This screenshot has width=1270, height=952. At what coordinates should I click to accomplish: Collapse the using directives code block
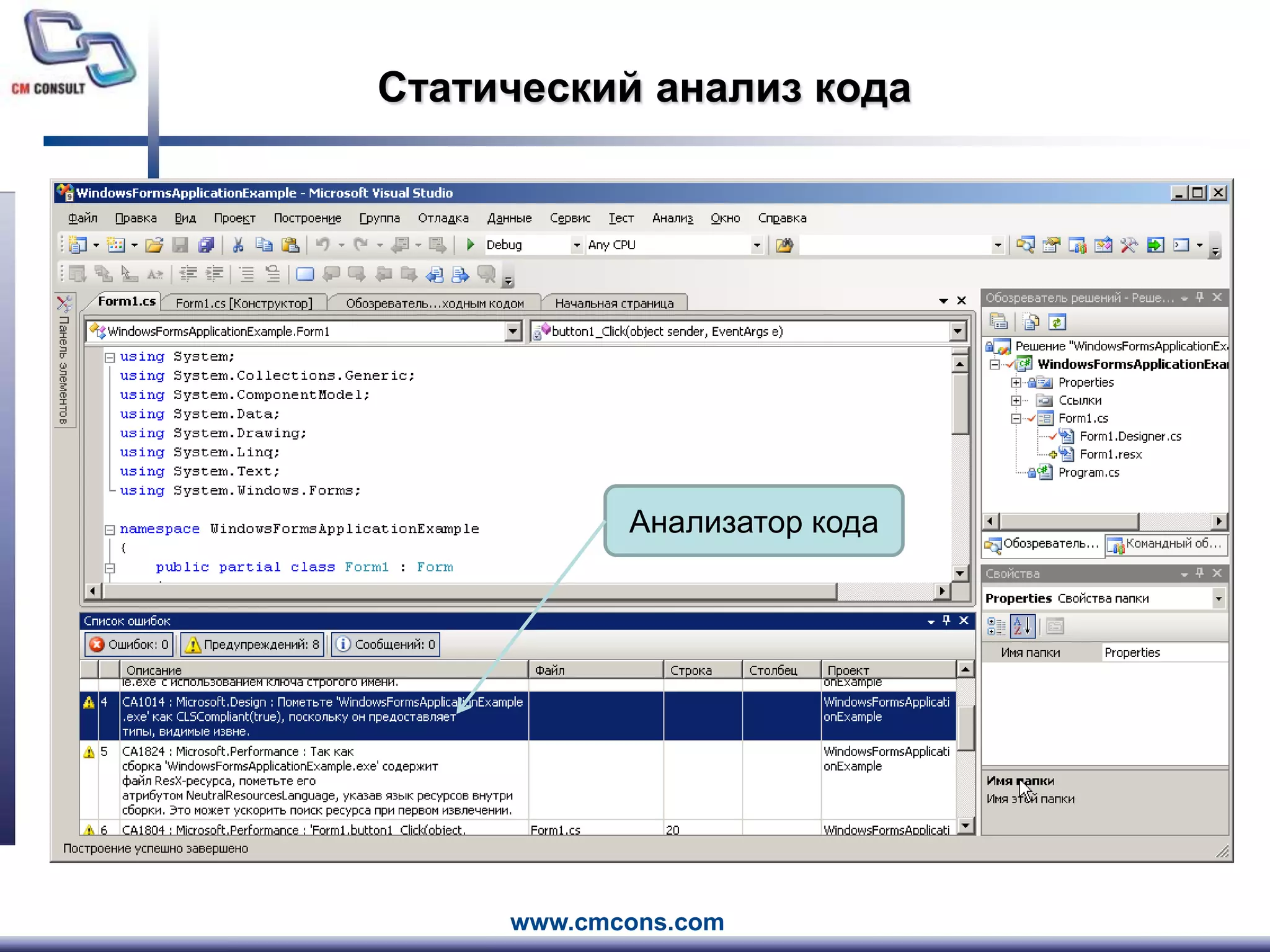click(110, 358)
